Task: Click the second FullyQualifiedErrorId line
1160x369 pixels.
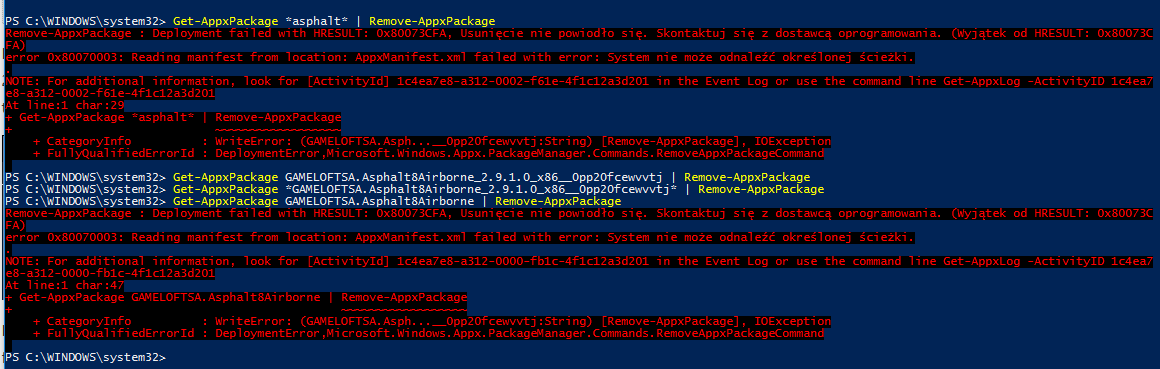Action: 428,334
